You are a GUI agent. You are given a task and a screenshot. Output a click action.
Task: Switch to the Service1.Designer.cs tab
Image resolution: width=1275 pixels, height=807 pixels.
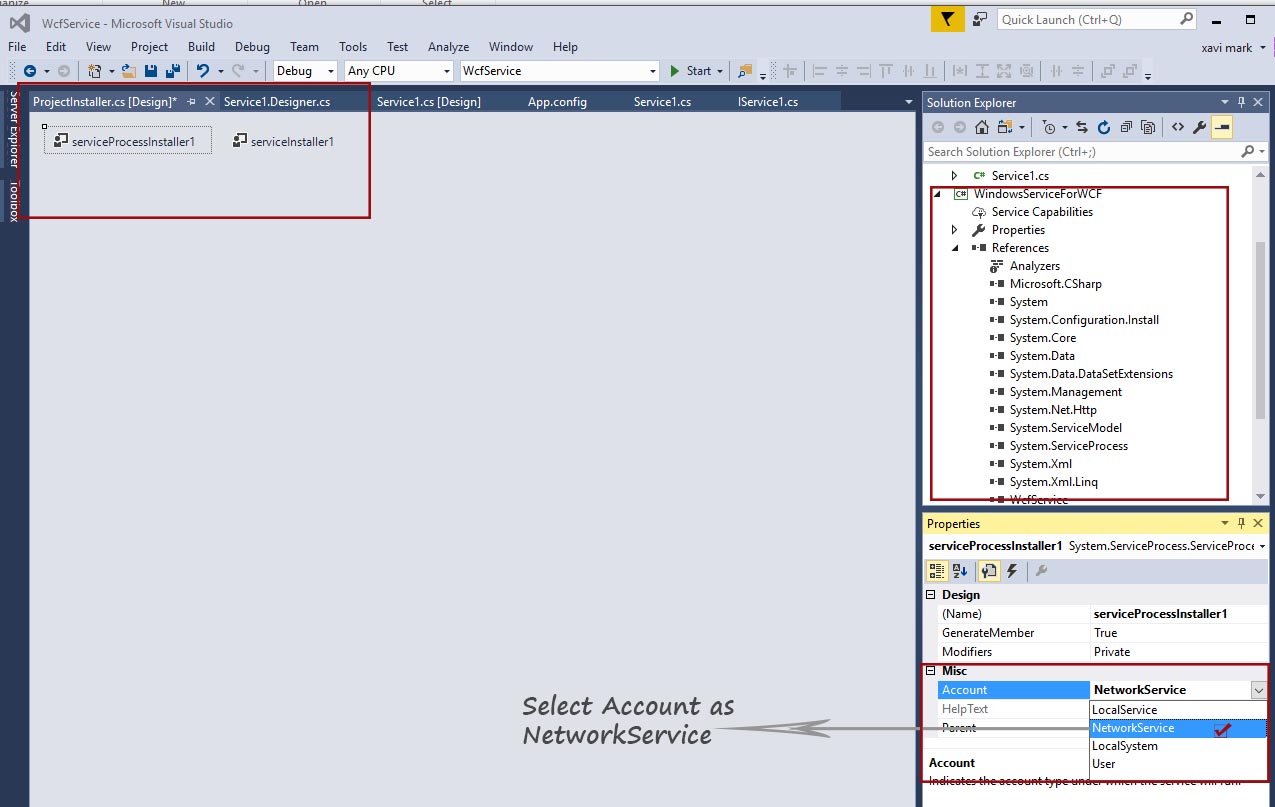click(x=277, y=102)
